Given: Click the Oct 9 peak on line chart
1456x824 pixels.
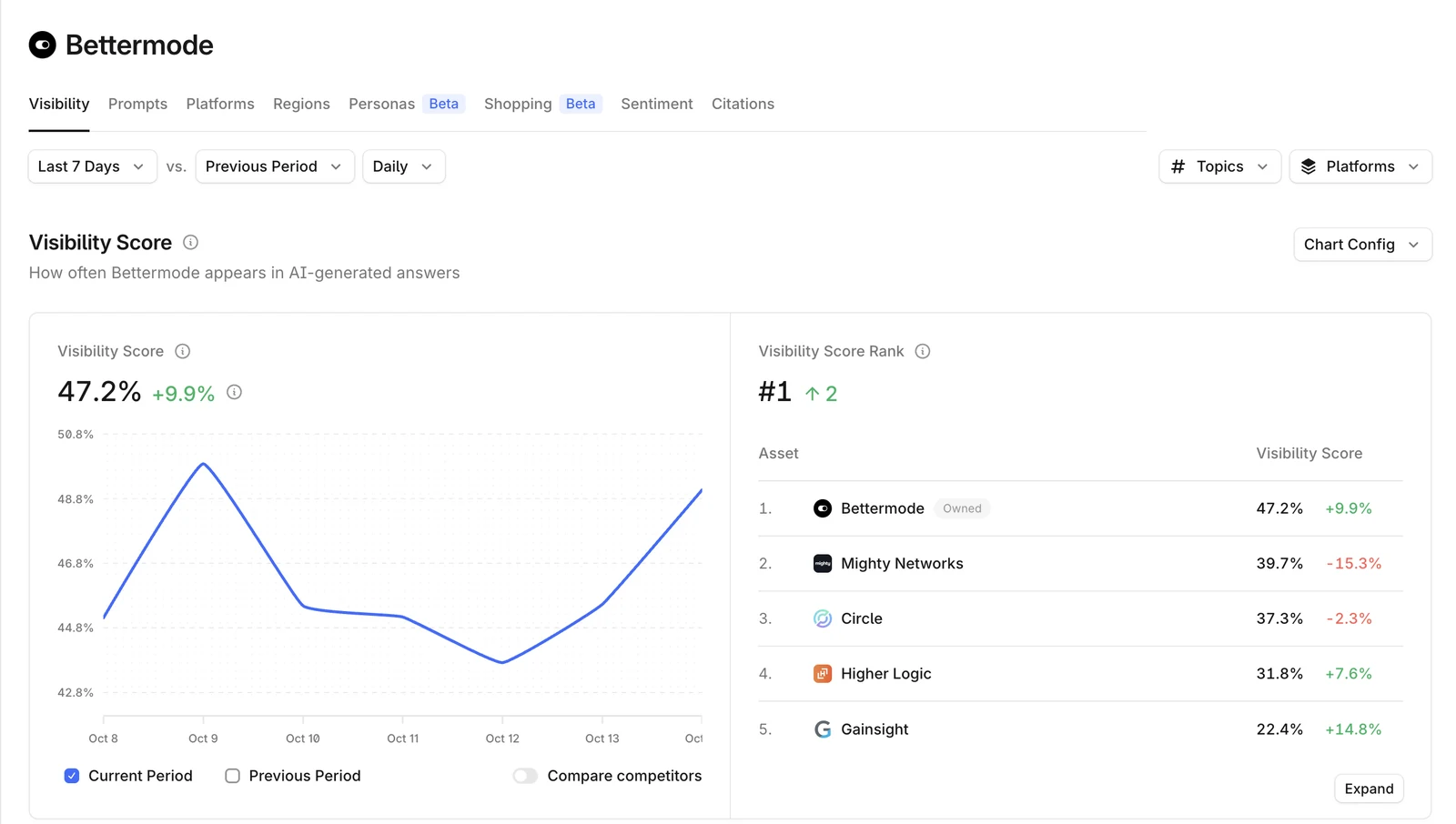Looking at the screenshot, I should 203,464.
